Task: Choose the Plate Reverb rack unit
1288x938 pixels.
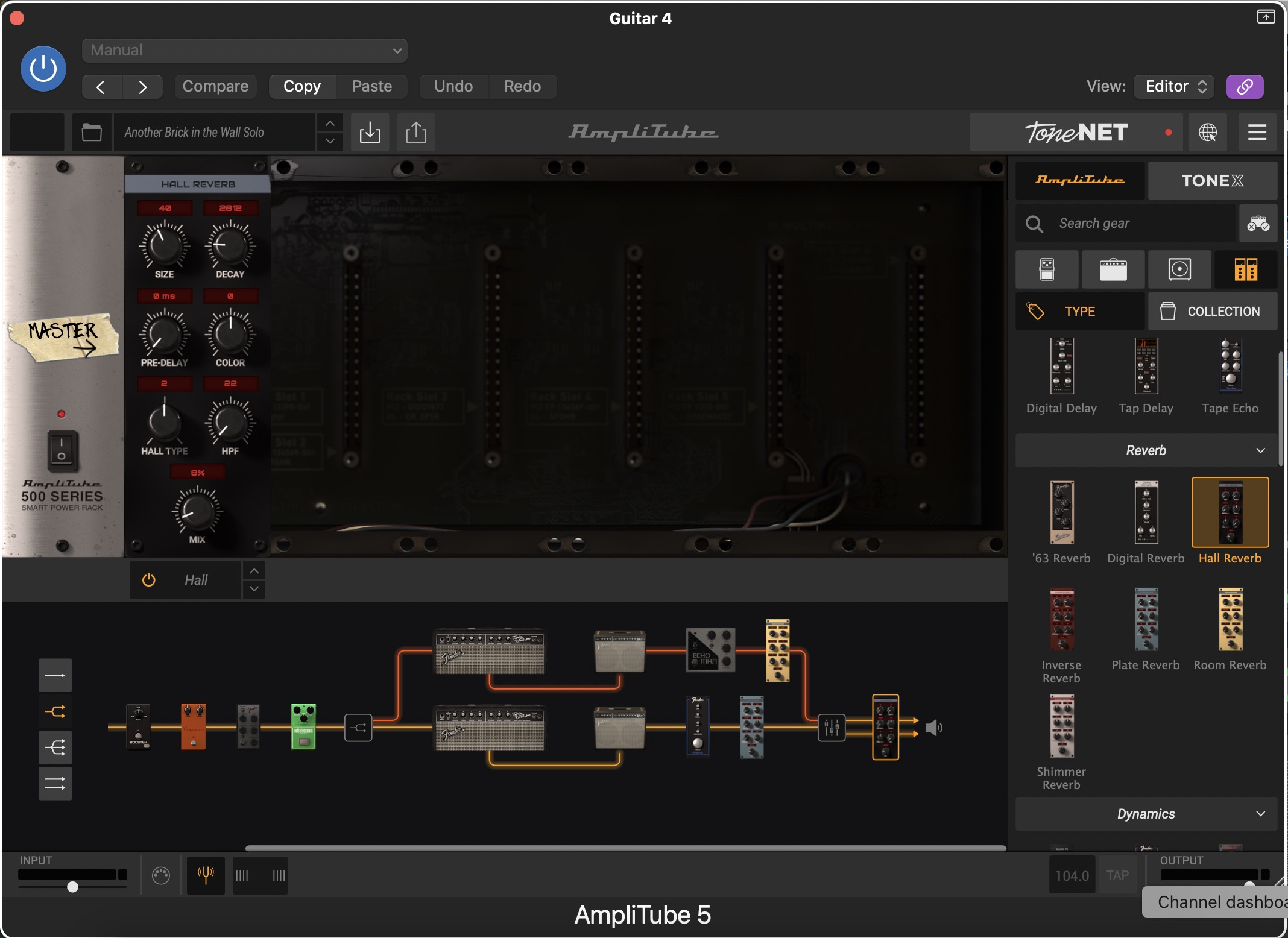Action: [1146, 630]
